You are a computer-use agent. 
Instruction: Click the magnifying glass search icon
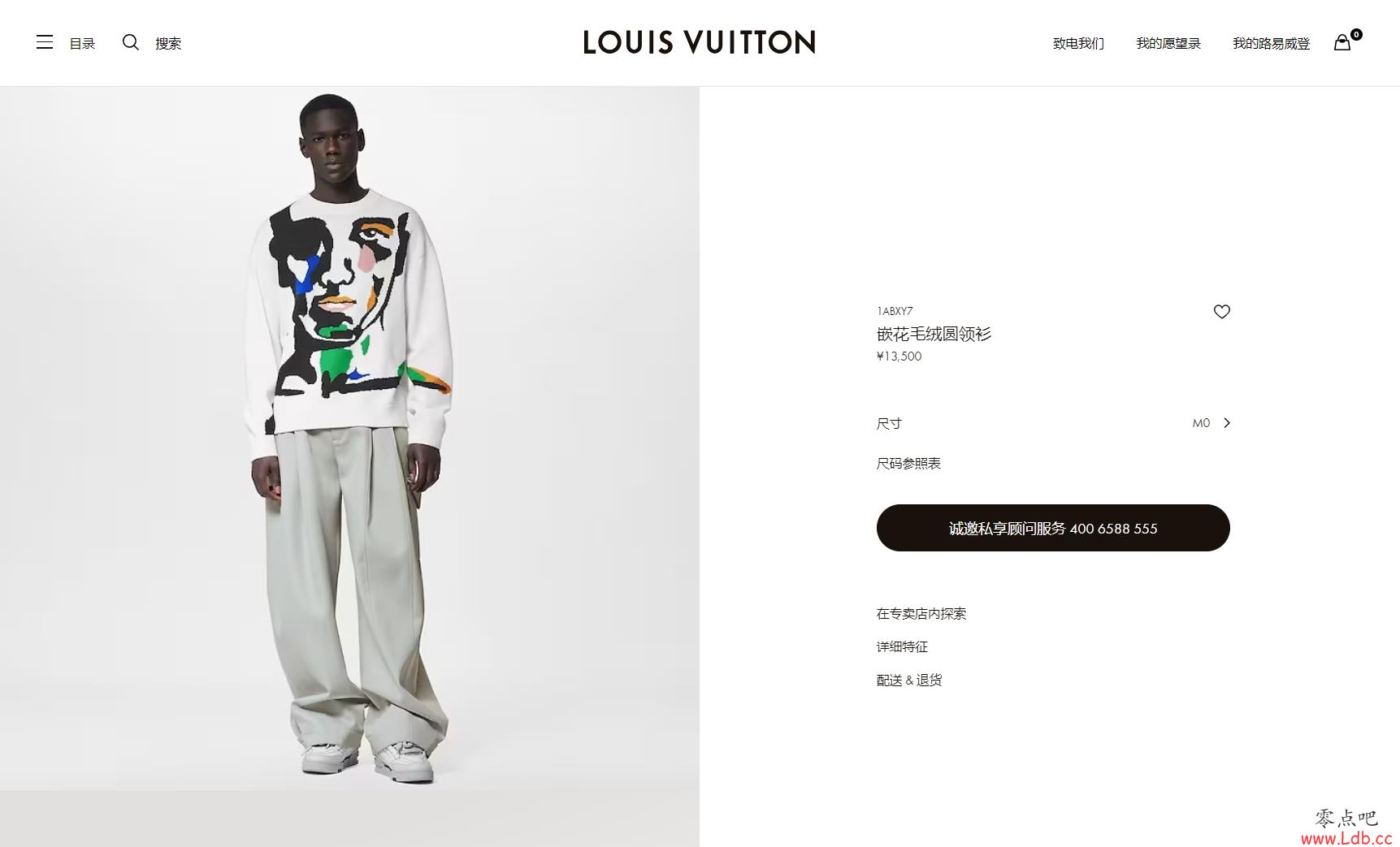click(131, 42)
